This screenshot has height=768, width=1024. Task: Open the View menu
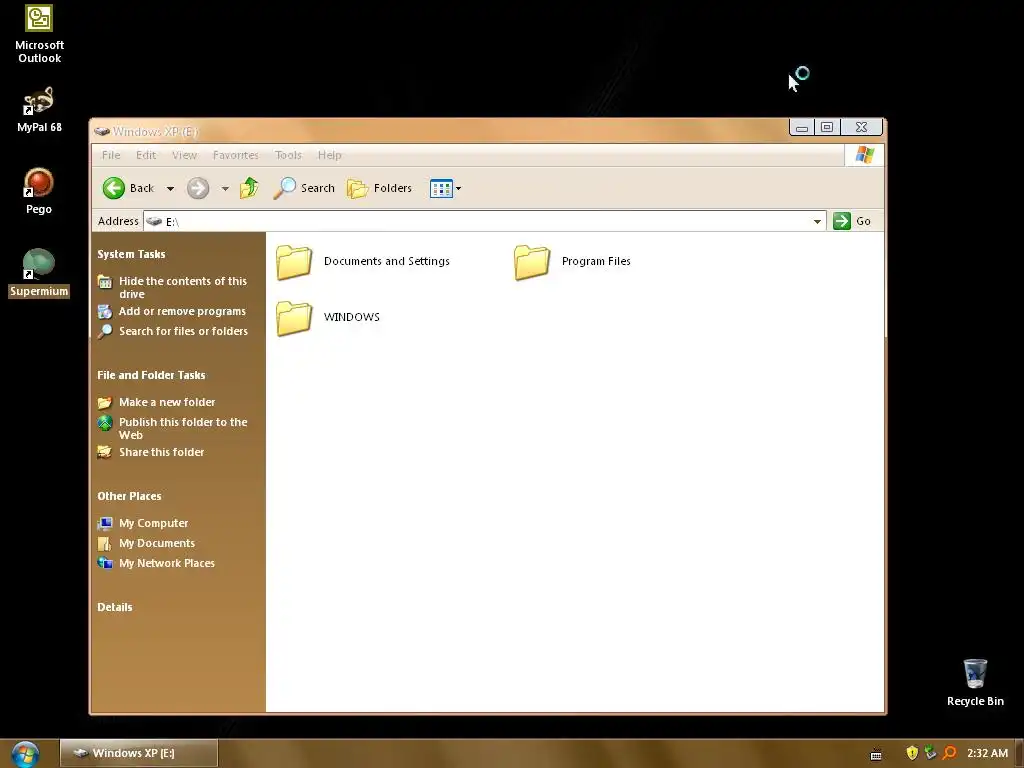[x=184, y=155]
